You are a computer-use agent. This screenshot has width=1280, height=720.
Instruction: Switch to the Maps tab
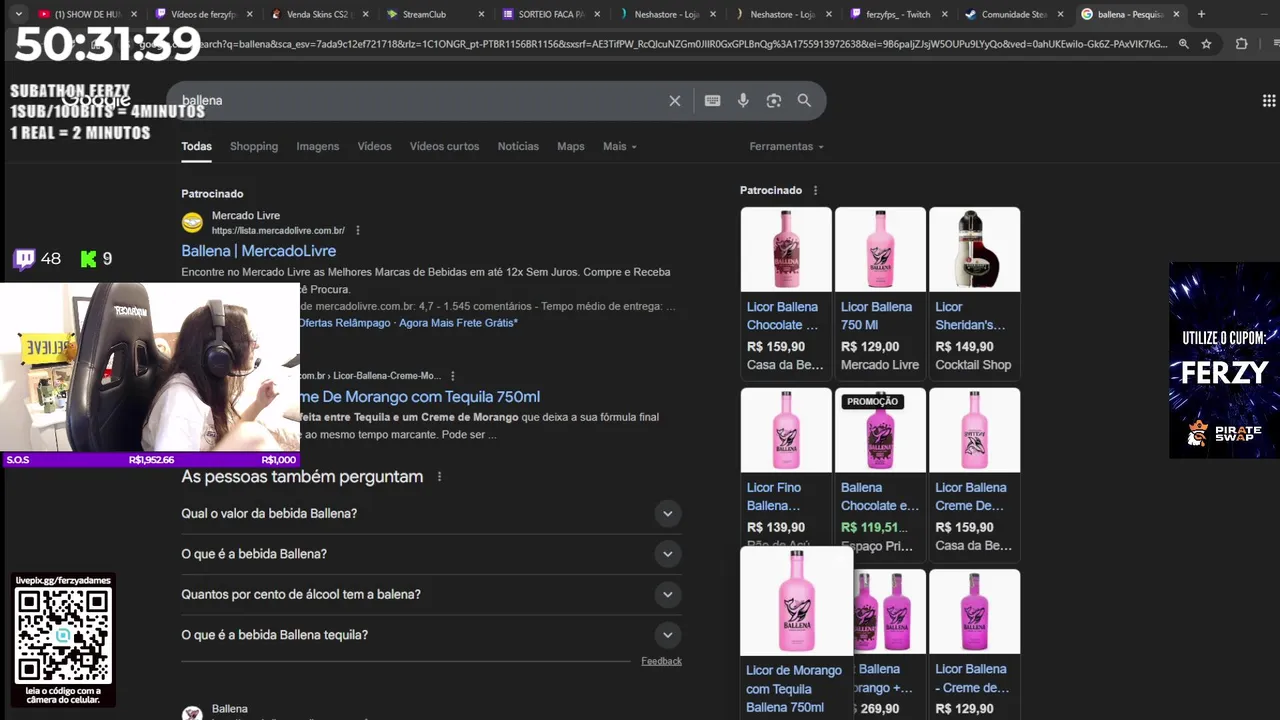click(x=571, y=146)
